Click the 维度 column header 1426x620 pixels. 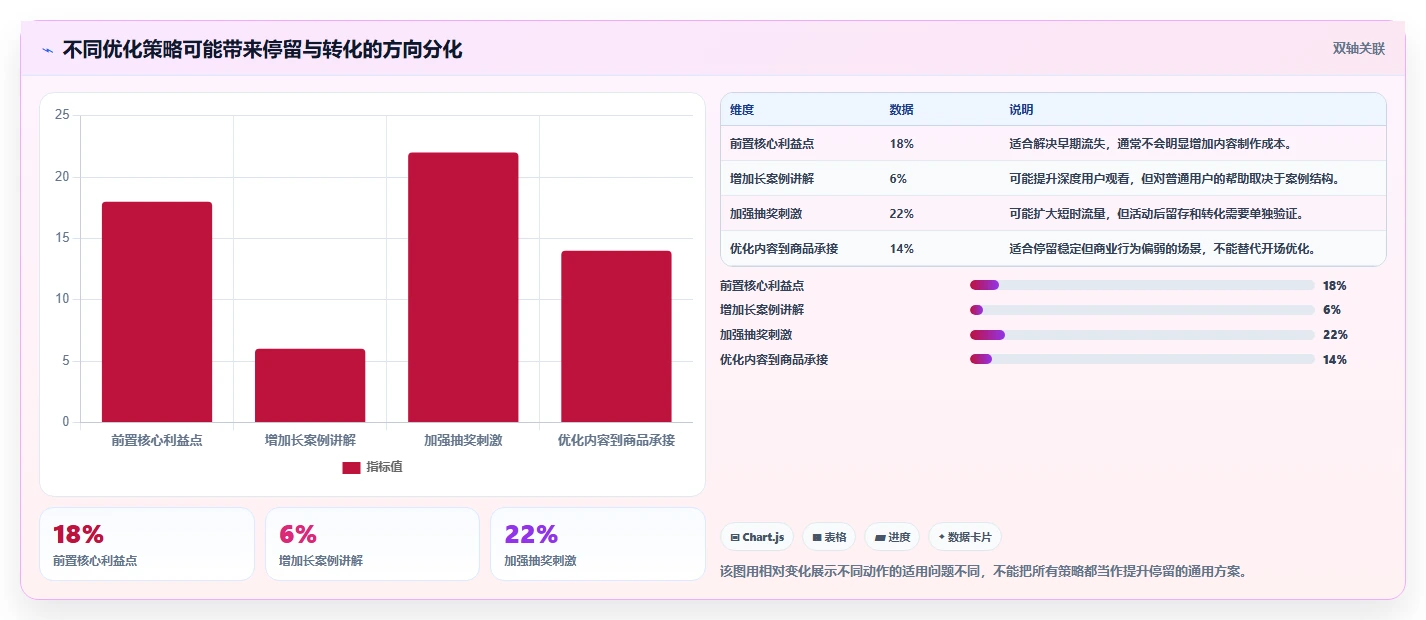click(742, 109)
